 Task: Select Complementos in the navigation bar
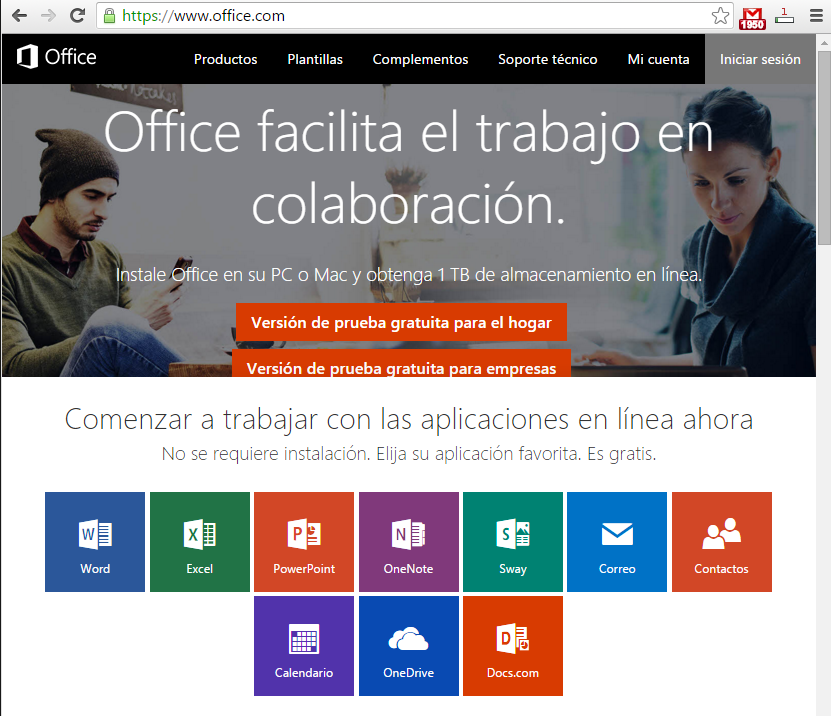(420, 59)
